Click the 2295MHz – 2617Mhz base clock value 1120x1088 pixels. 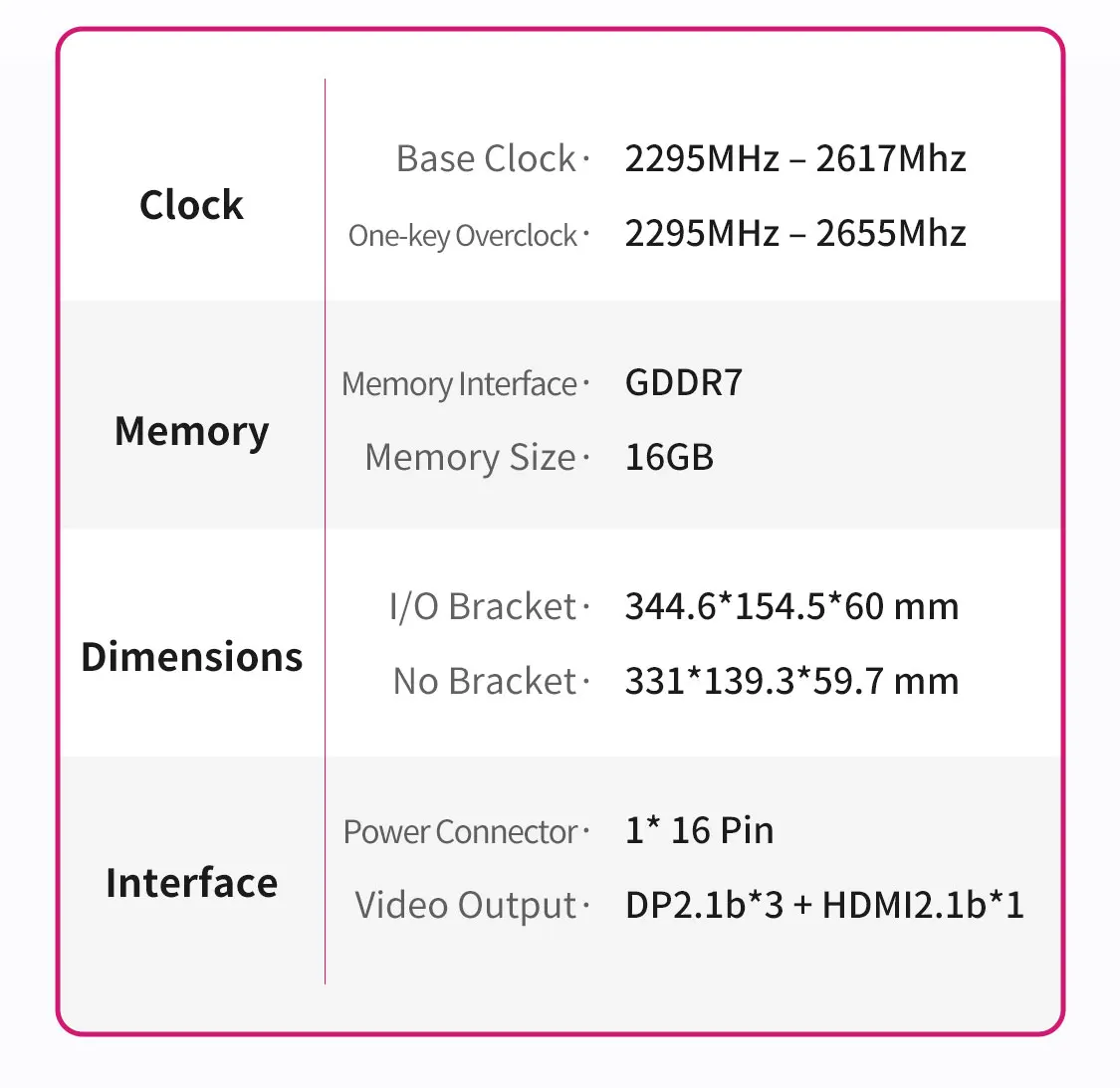(x=794, y=158)
